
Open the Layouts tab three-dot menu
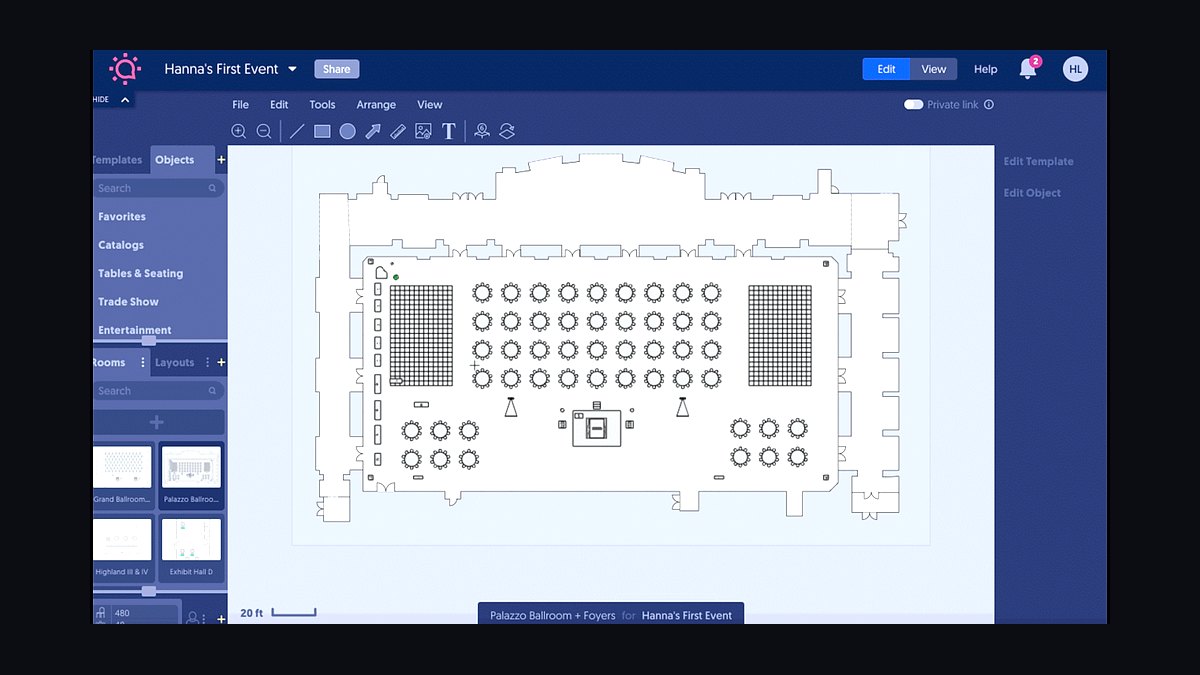tap(208, 362)
